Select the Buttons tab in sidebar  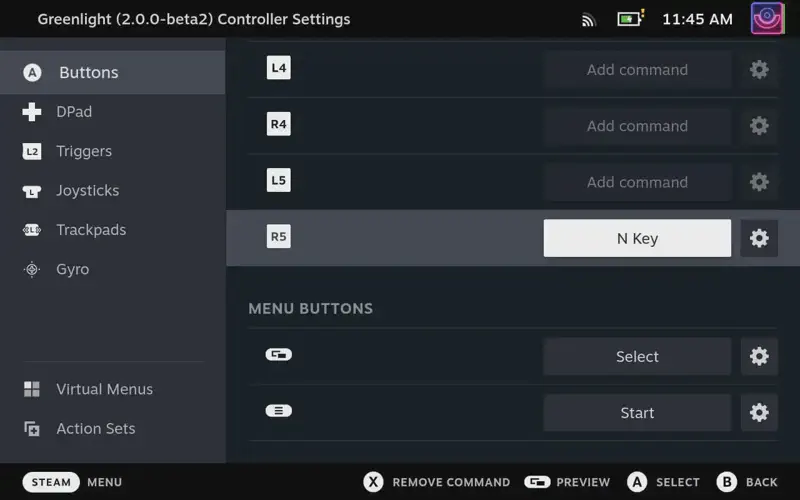88,73
